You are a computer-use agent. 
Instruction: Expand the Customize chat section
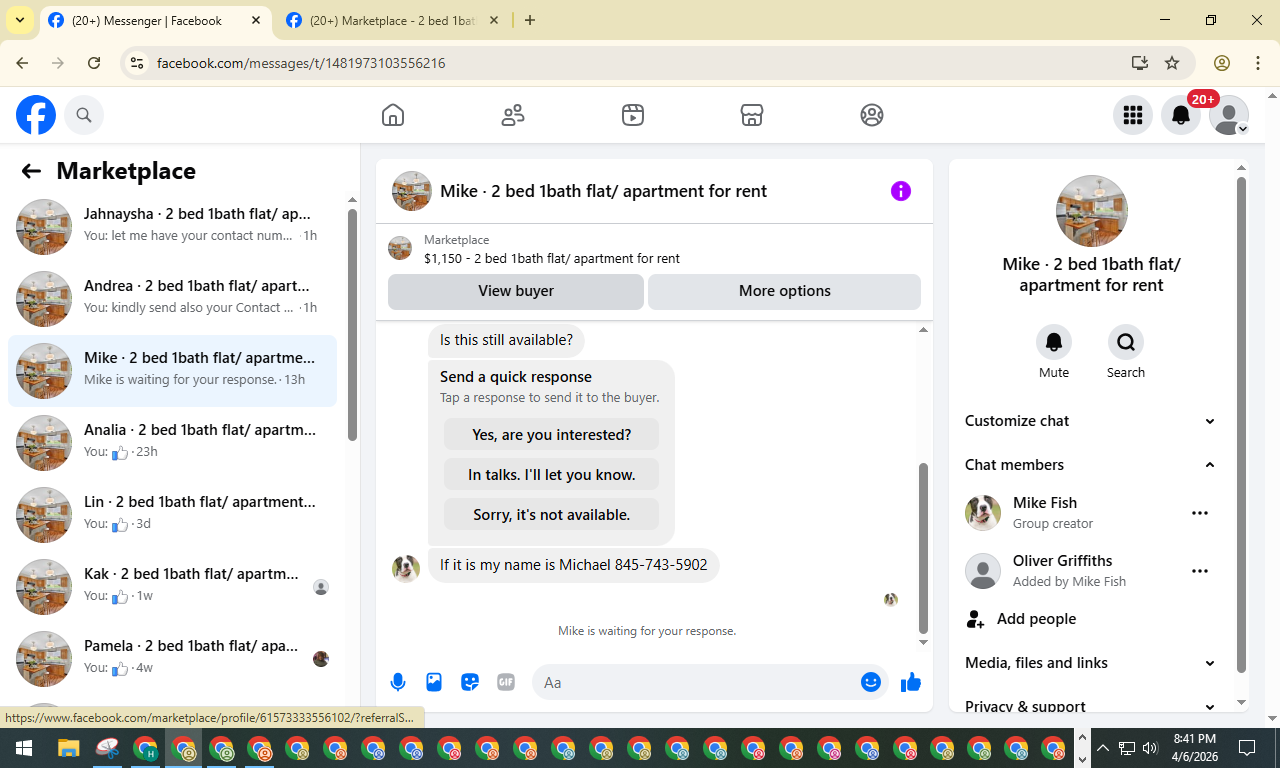point(1091,421)
